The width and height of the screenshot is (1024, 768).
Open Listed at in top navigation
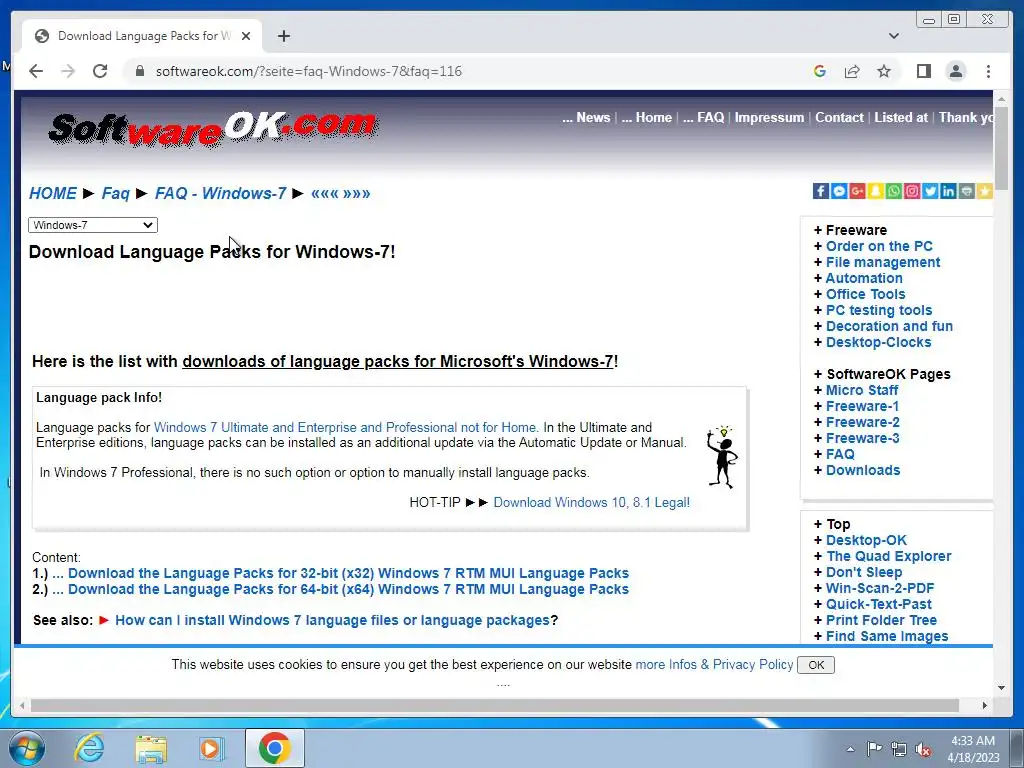[x=901, y=118]
